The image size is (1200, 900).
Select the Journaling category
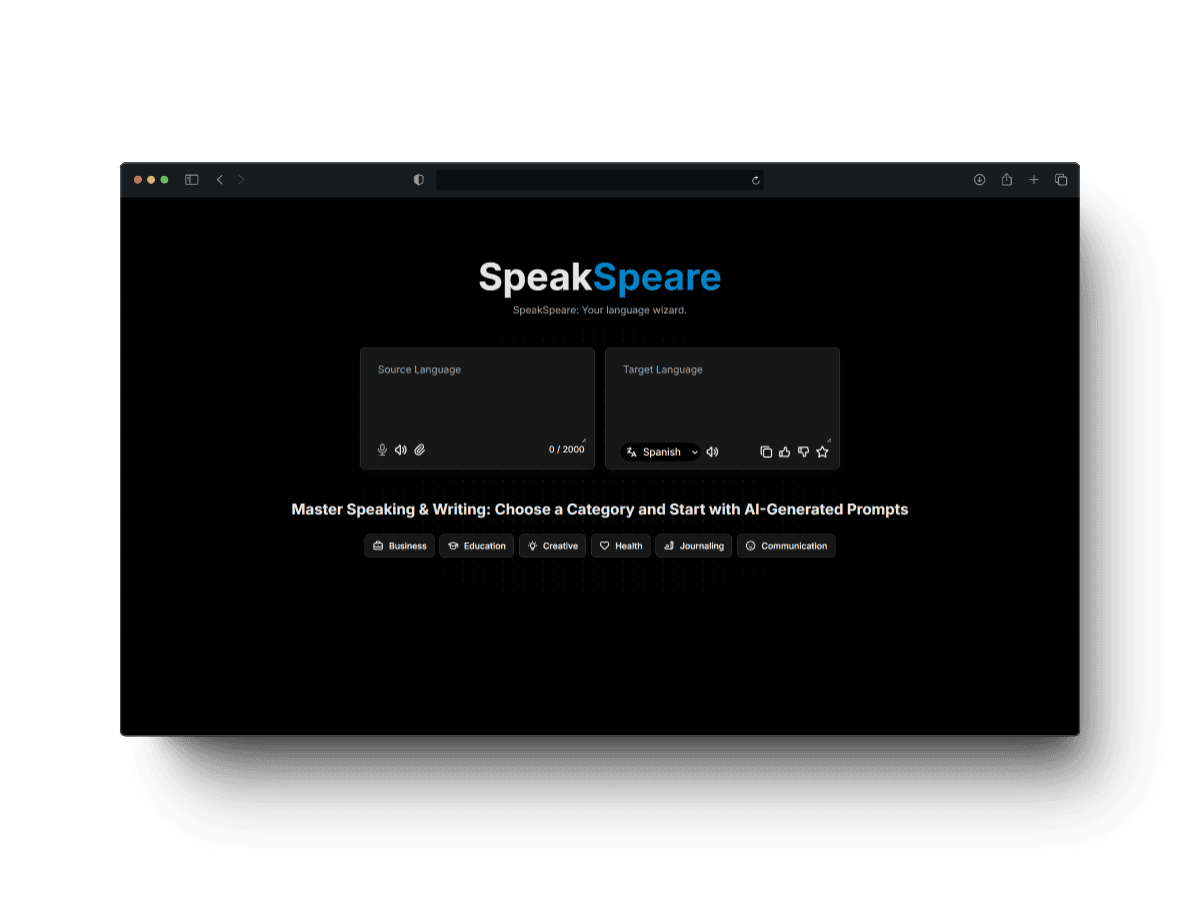pyautogui.click(x=694, y=546)
